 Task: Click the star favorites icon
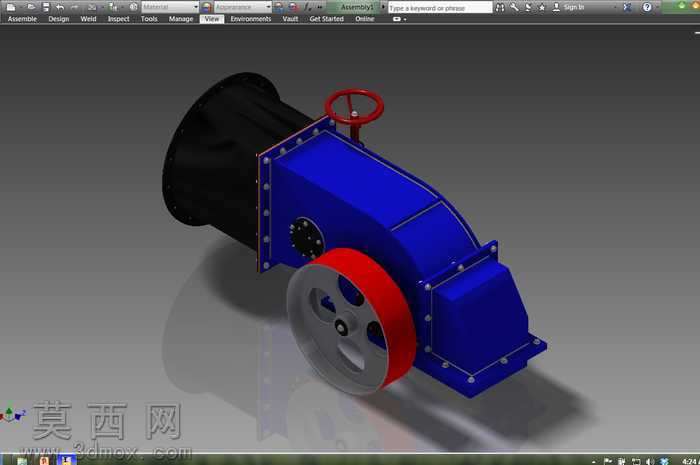point(542,8)
